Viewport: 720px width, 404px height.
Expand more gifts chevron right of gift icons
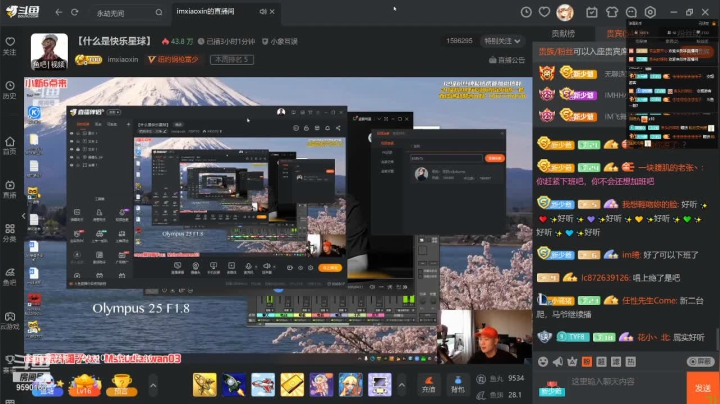402,386
